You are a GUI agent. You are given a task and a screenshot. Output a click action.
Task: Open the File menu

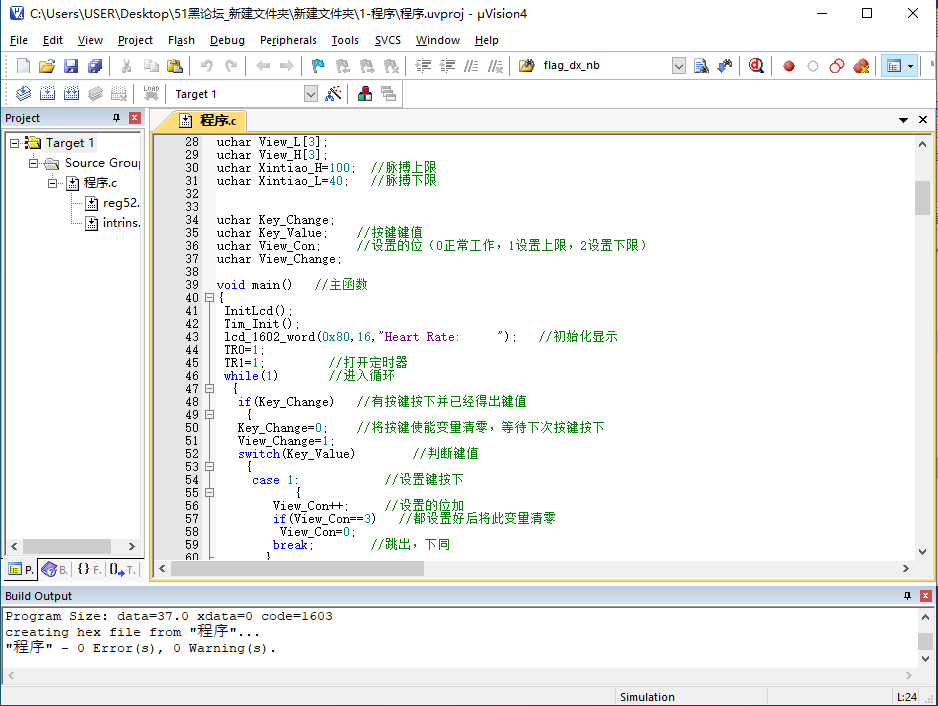click(x=19, y=40)
